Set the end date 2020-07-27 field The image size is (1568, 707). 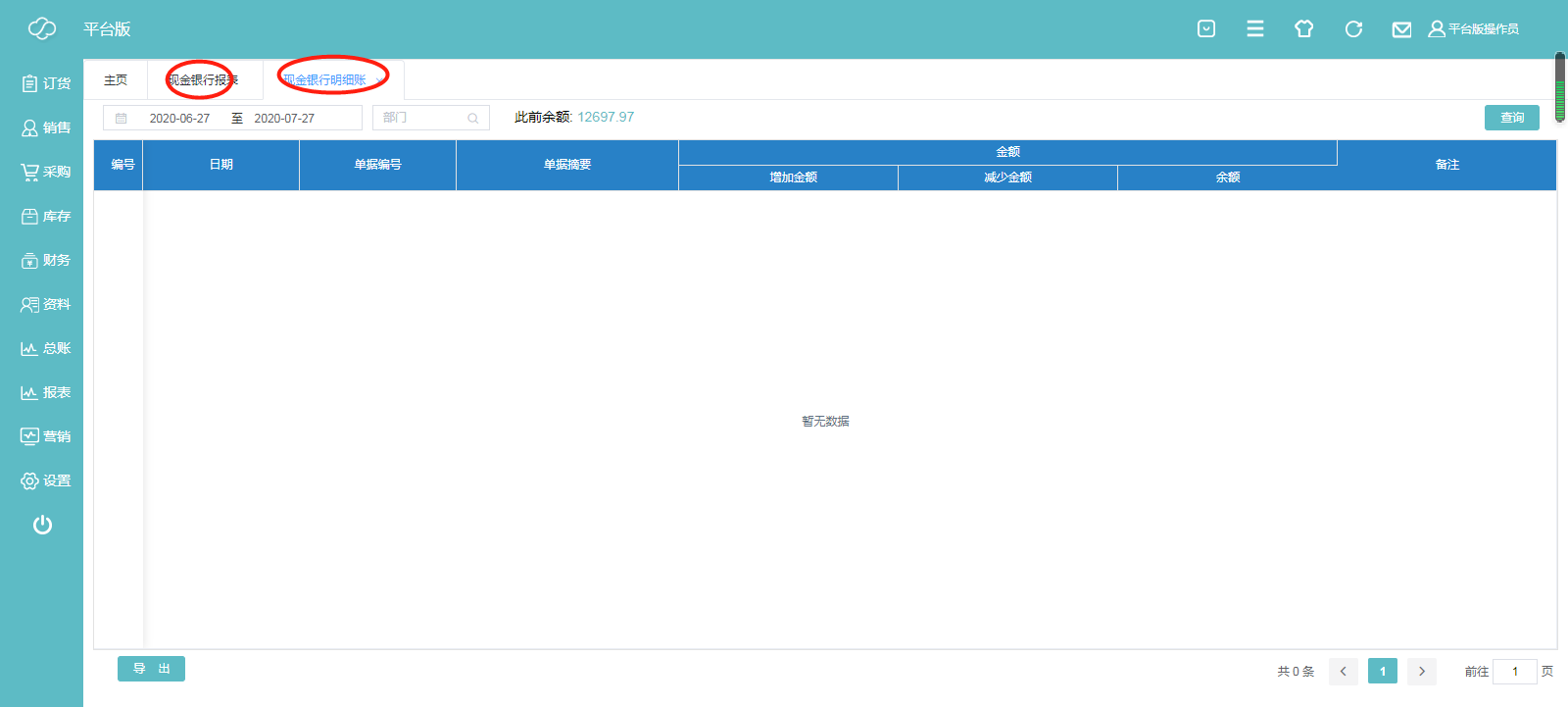coord(284,118)
